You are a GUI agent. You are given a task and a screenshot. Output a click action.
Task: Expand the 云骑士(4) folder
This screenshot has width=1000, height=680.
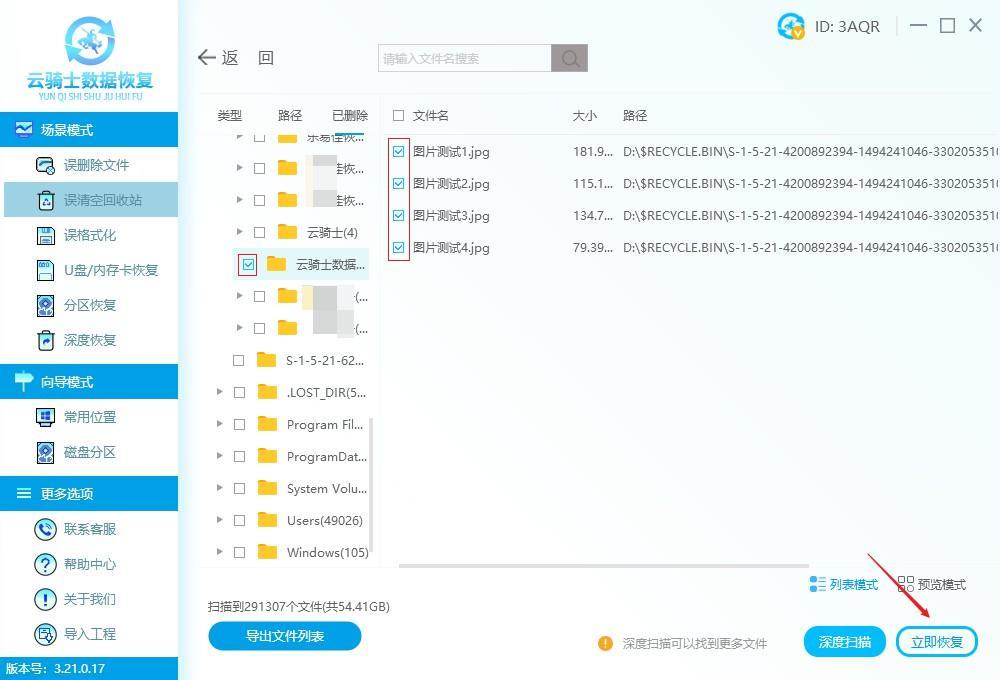pos(239,232)
